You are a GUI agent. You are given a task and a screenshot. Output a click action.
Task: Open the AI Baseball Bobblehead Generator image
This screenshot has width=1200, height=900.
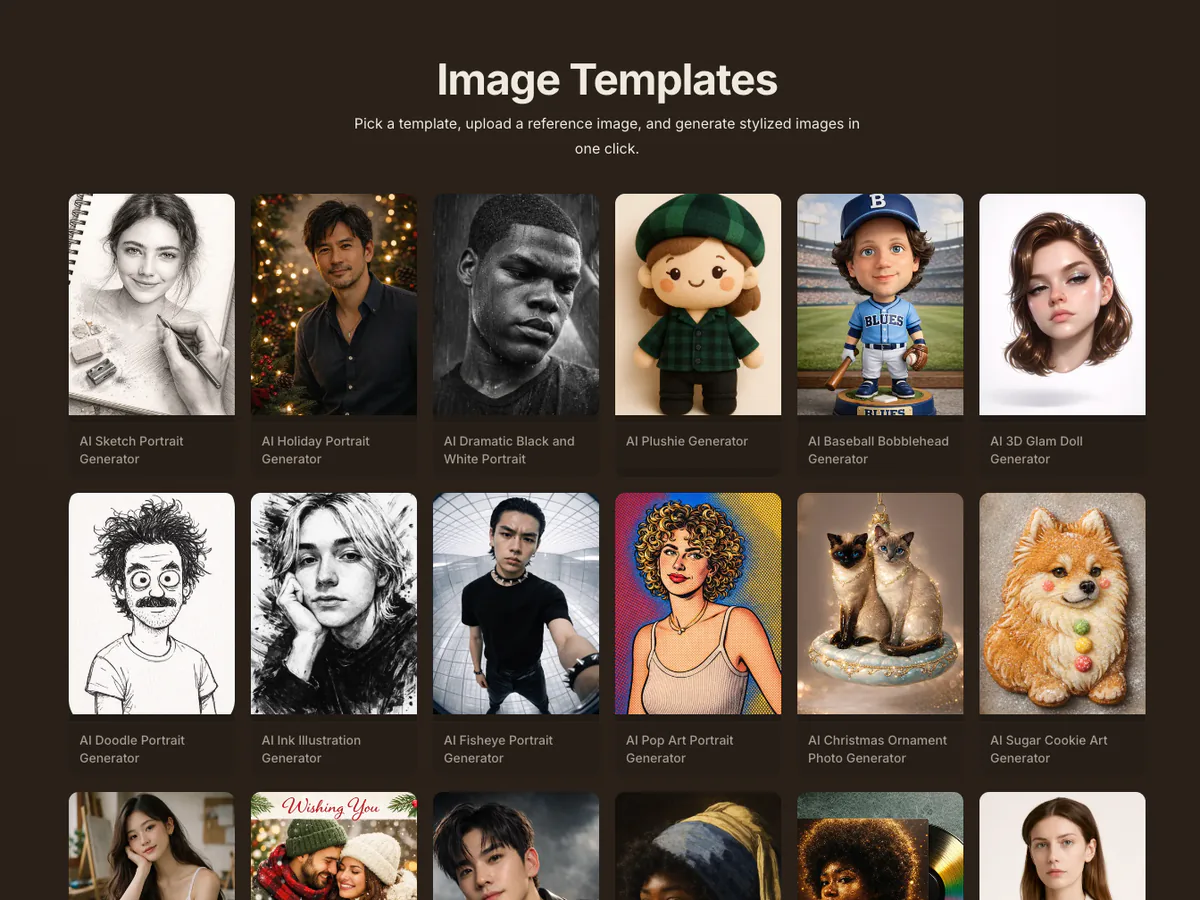pos(880,304)
